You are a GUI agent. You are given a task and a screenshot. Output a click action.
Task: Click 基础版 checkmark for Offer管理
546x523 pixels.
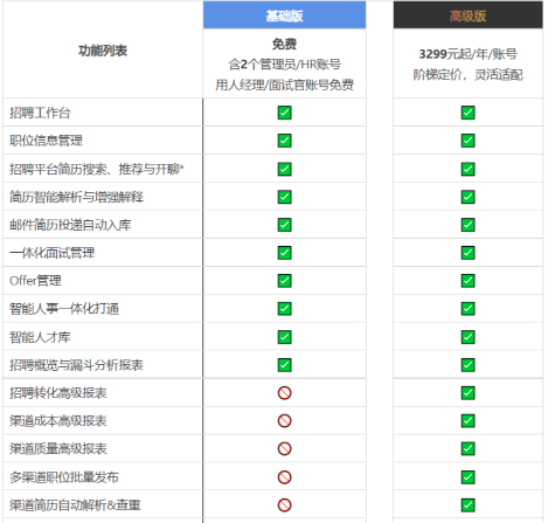coord(284,281)
